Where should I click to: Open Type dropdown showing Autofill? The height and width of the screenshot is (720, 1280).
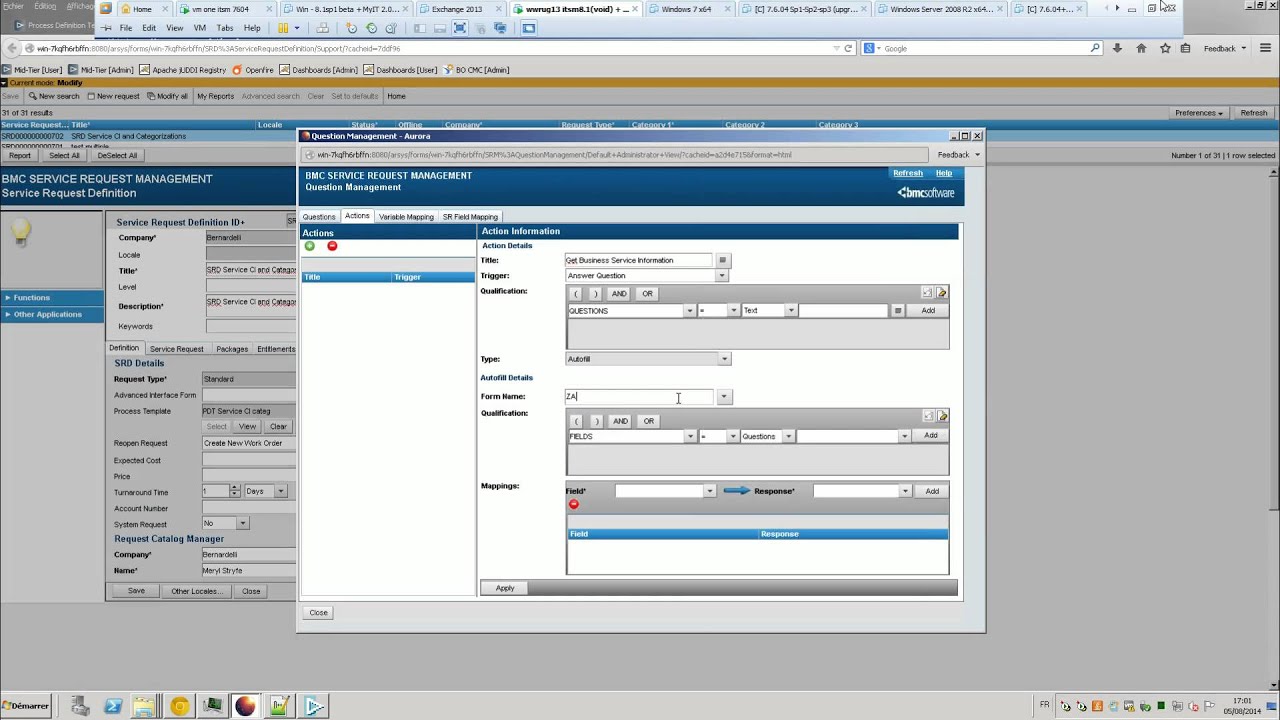click(724, 359)
